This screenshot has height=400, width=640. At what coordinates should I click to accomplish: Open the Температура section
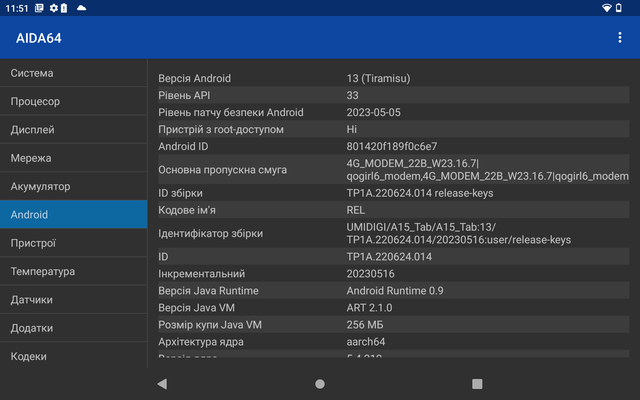click(73, 271)
